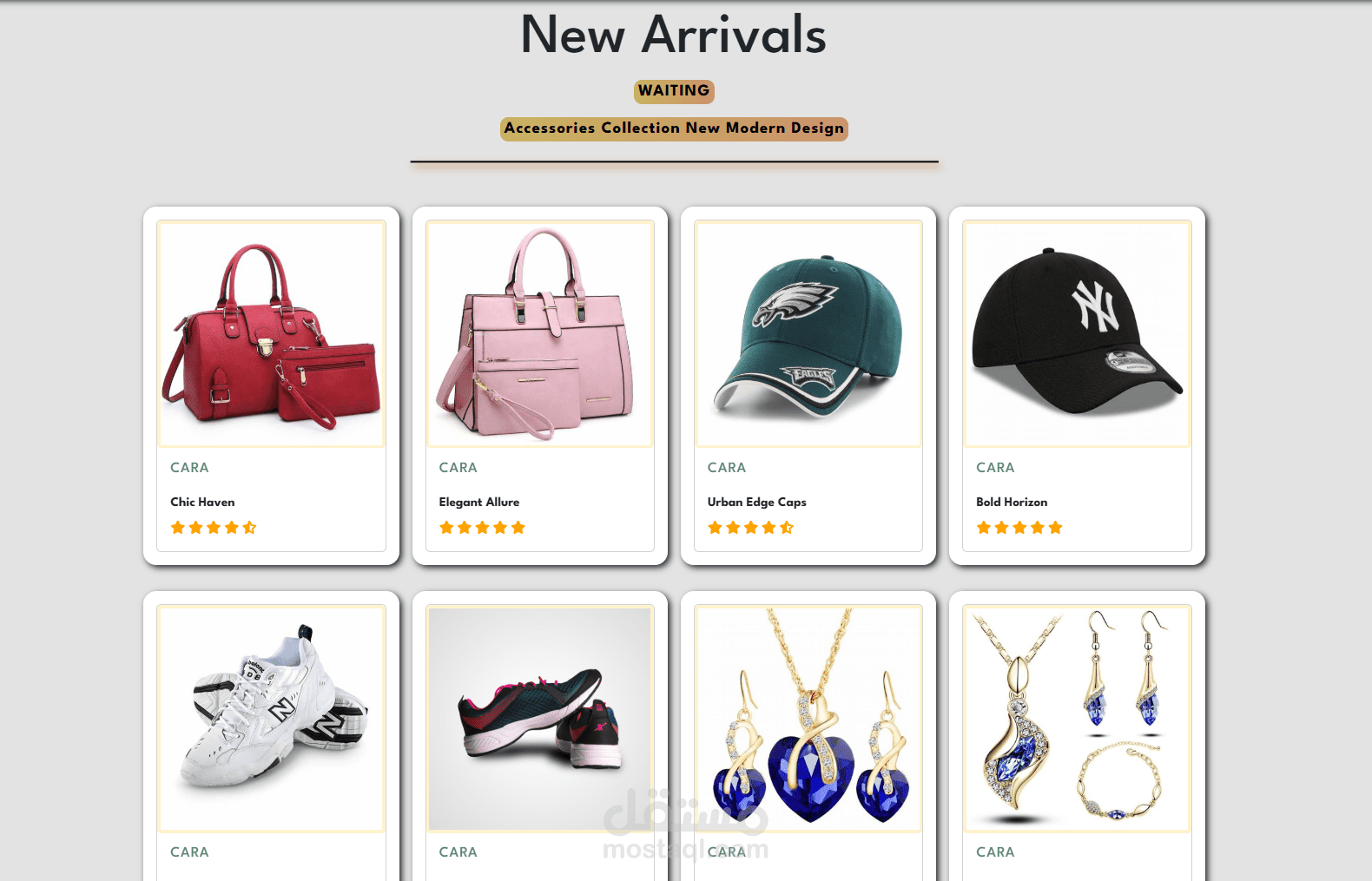Open the pink Elegant Allure handbag image
This screenshot has width=1372, height=881.
[x=540, y=334]
